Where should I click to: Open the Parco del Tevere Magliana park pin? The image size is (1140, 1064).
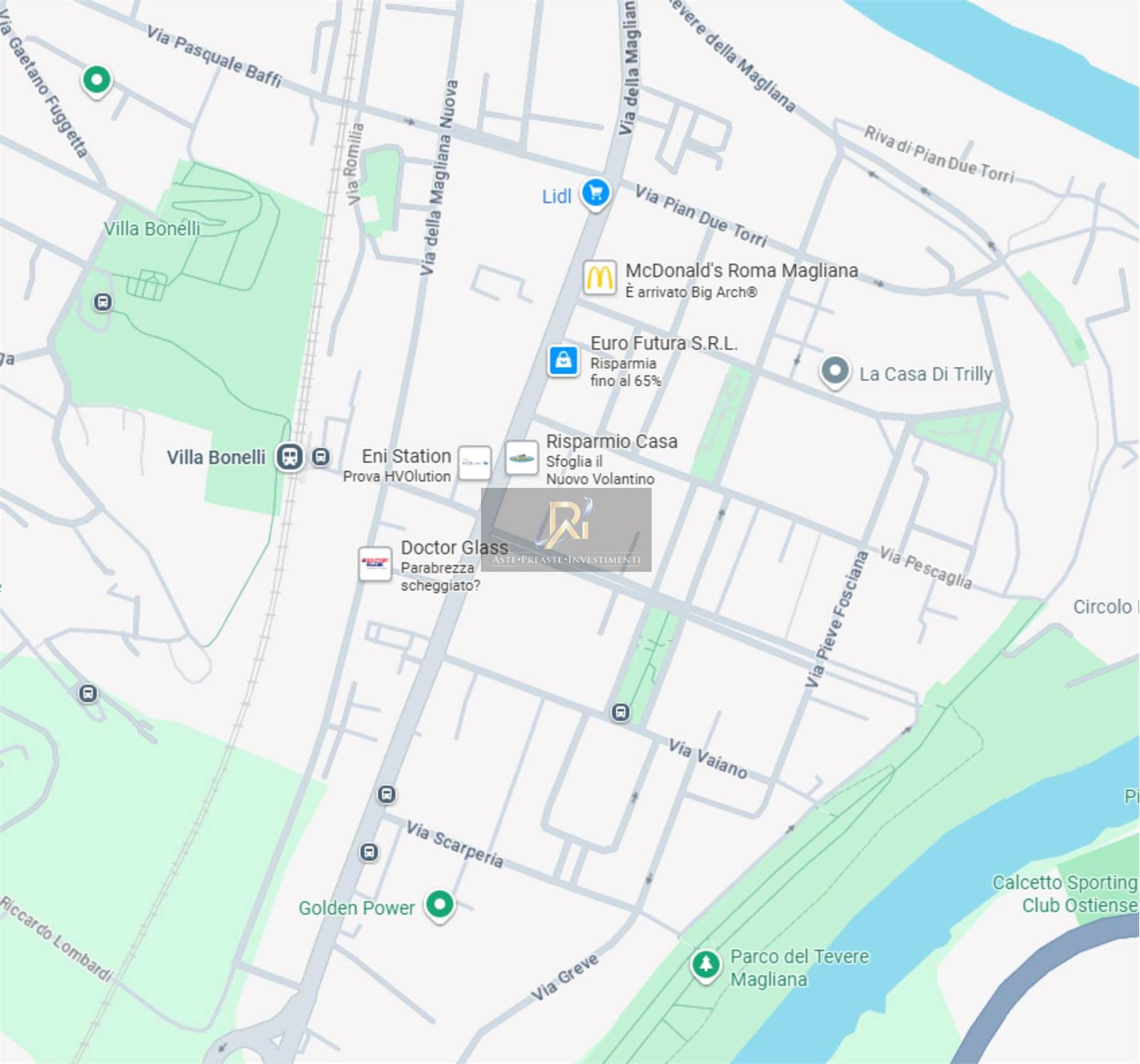[x=705, y=965]
